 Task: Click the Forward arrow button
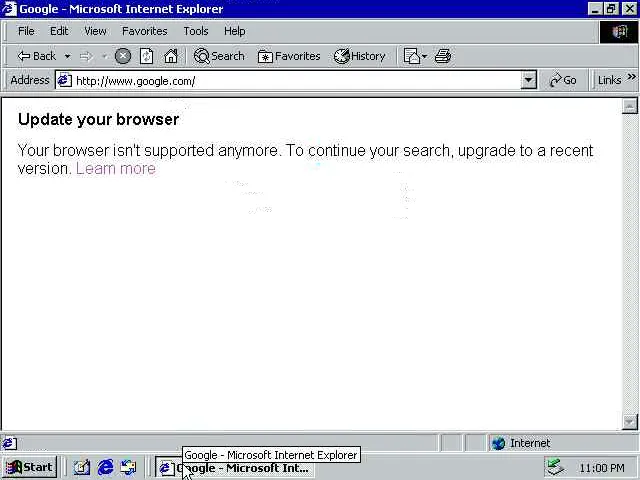click(x=86, y=56)
